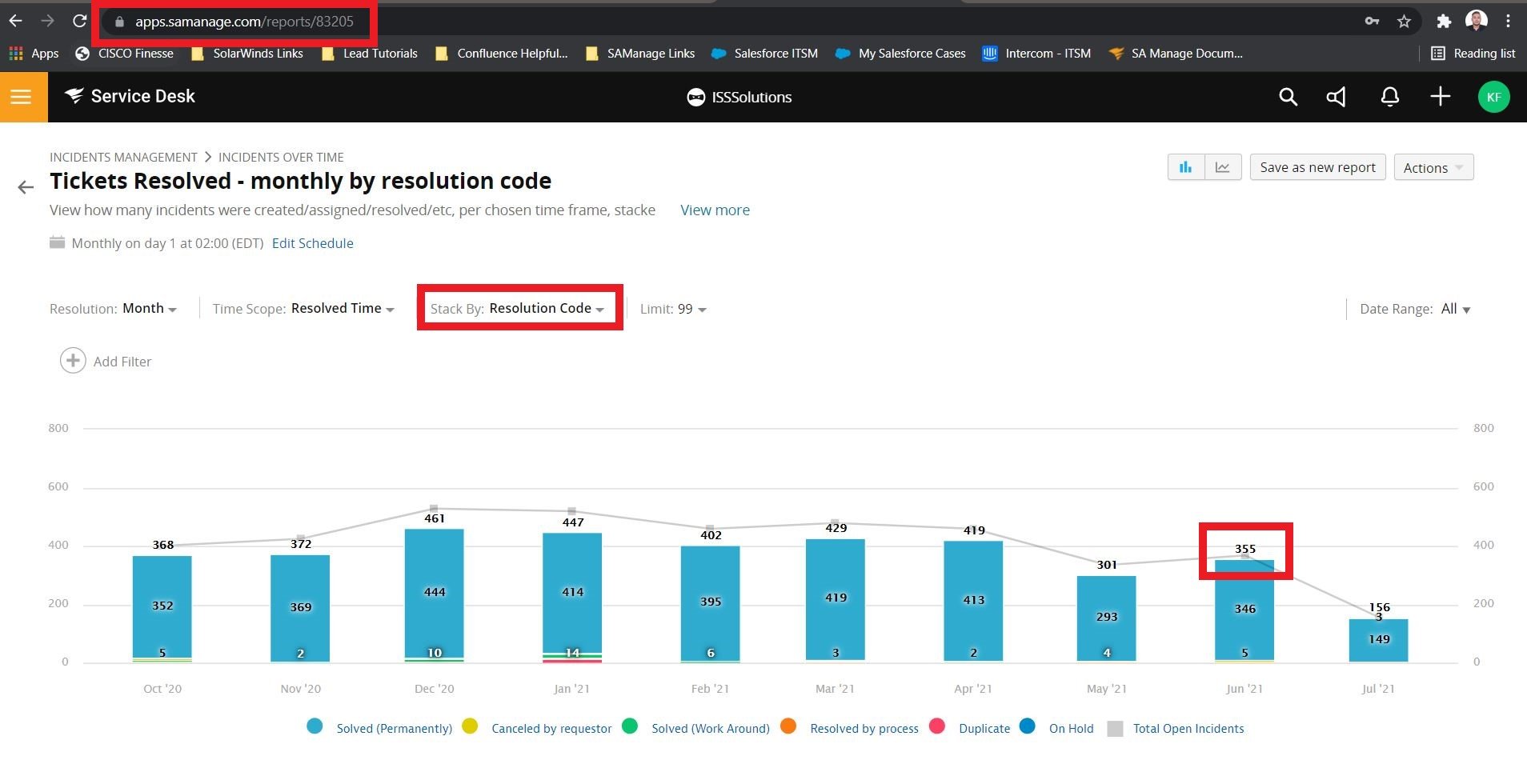This screenshot has width=1527, height=784.
Task: Open browser extensions puzzle icon
Action: pos(1444,22)
